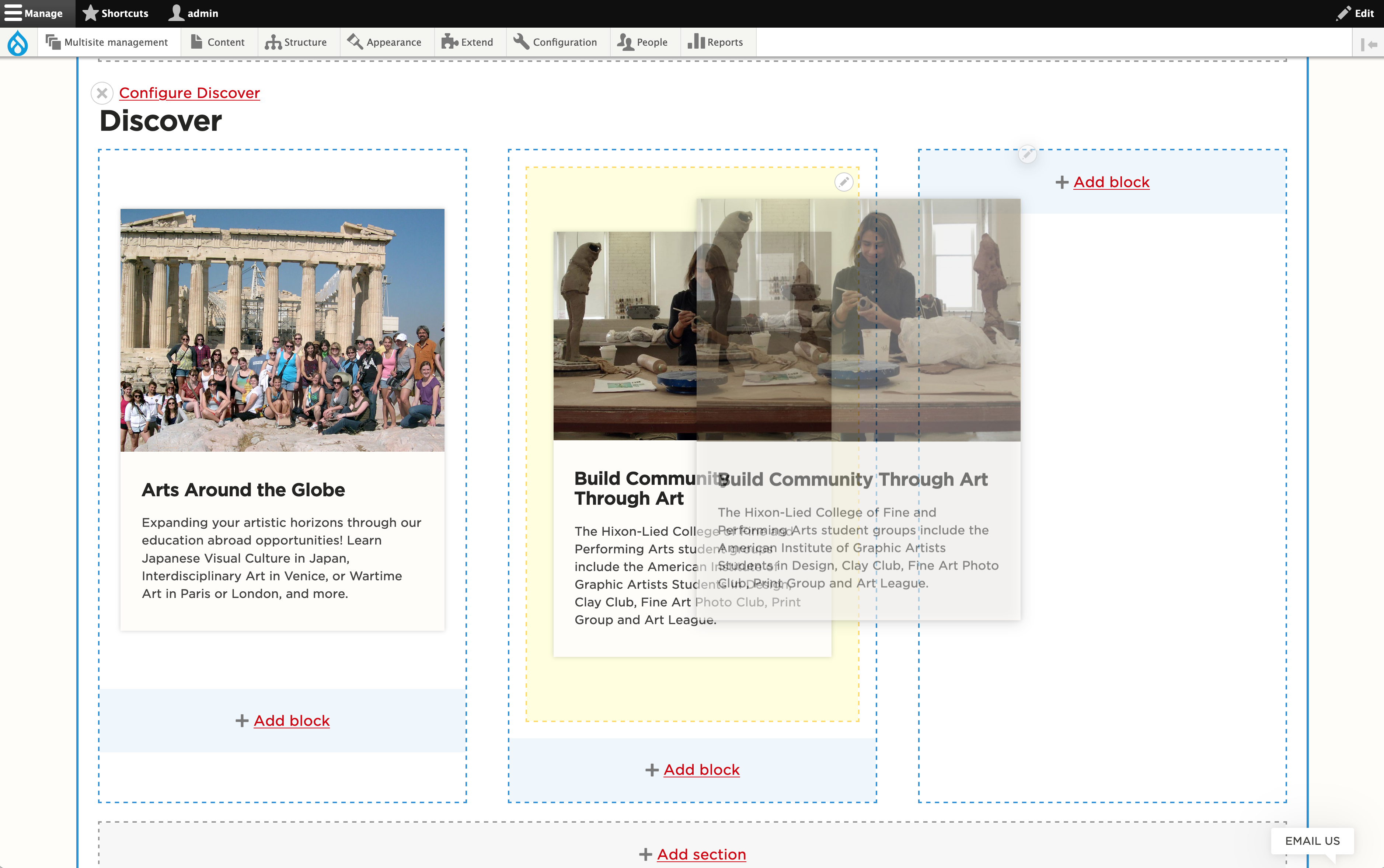Viewport: 1384px width, 868px height.
Task: Click Add section link
Action: point(701,854)
